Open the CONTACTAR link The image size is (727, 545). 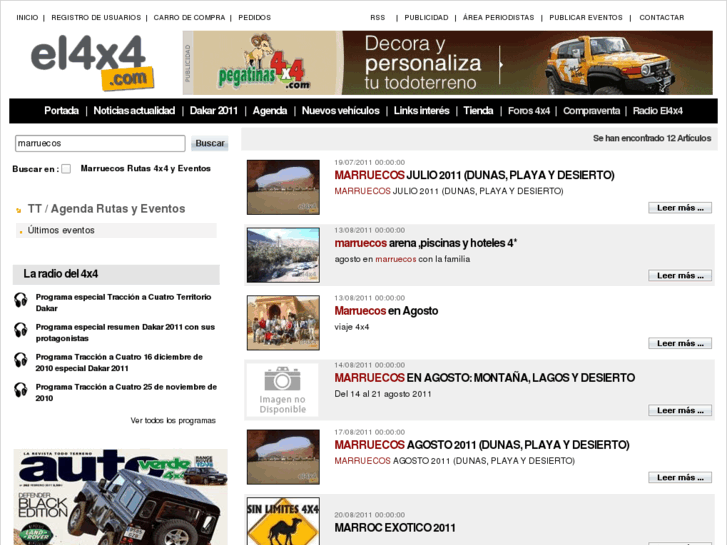coord(662,18)
